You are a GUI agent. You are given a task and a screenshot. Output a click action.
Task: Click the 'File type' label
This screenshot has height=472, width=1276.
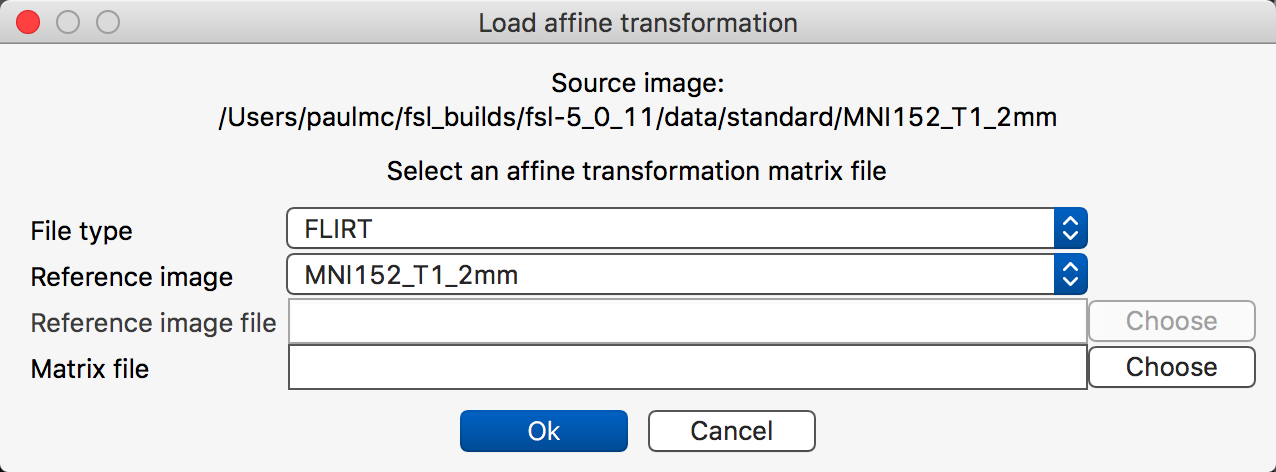[82, 231]
